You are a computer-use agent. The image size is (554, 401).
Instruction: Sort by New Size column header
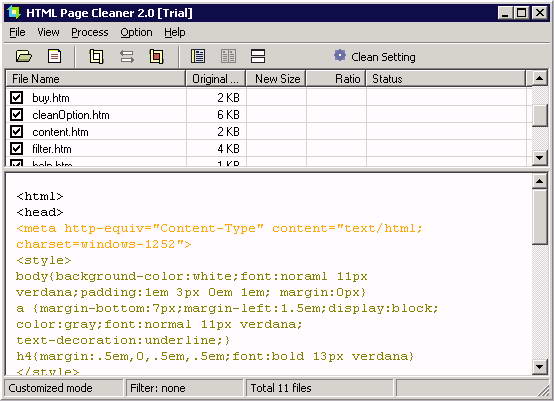pos(276,78)
